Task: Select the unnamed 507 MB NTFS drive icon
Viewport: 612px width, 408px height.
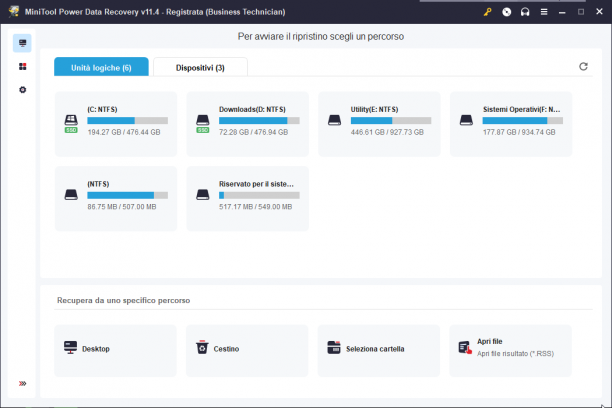Action: [71, 195]
